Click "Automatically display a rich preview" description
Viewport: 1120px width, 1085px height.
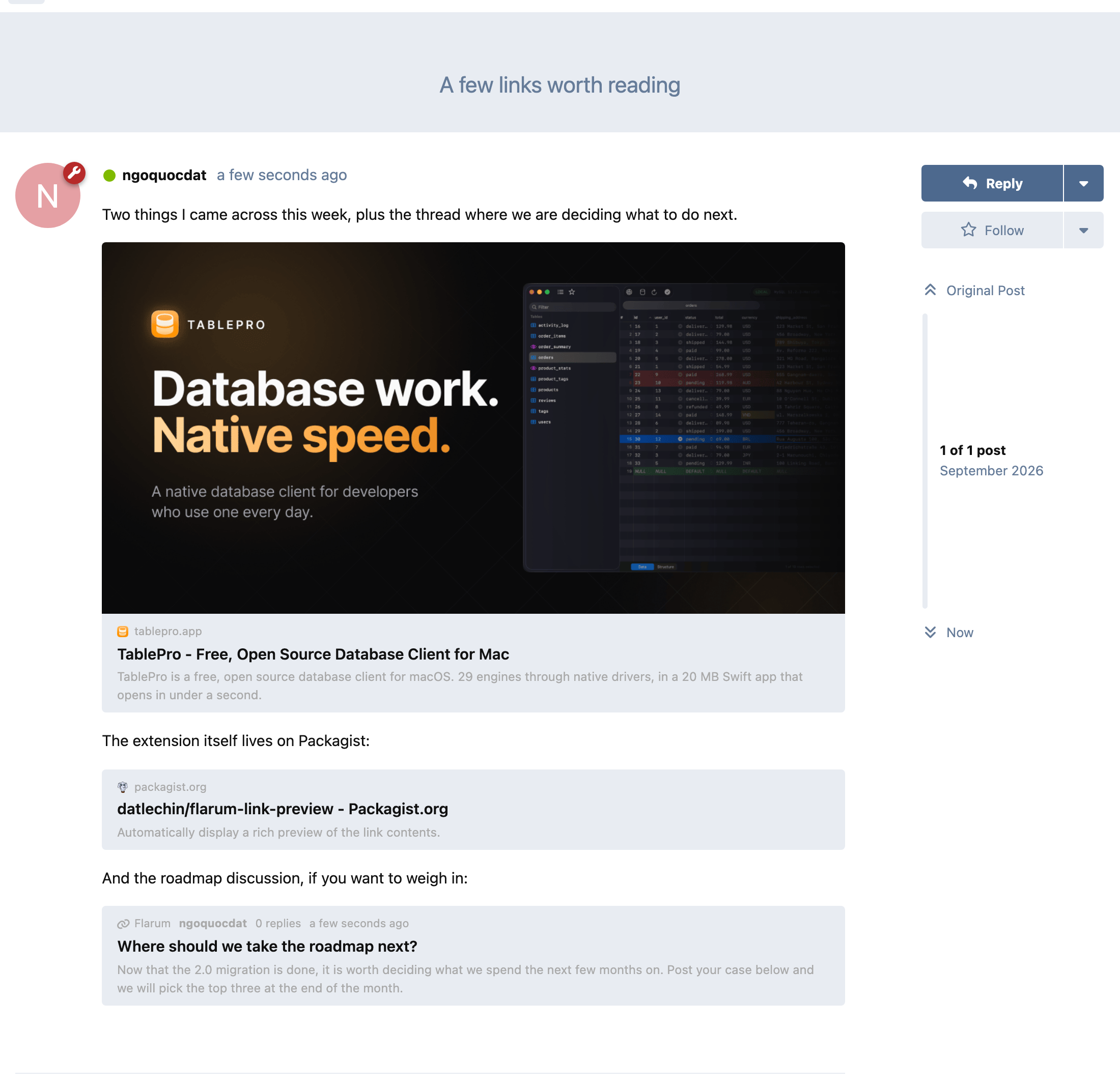point(279,833)
